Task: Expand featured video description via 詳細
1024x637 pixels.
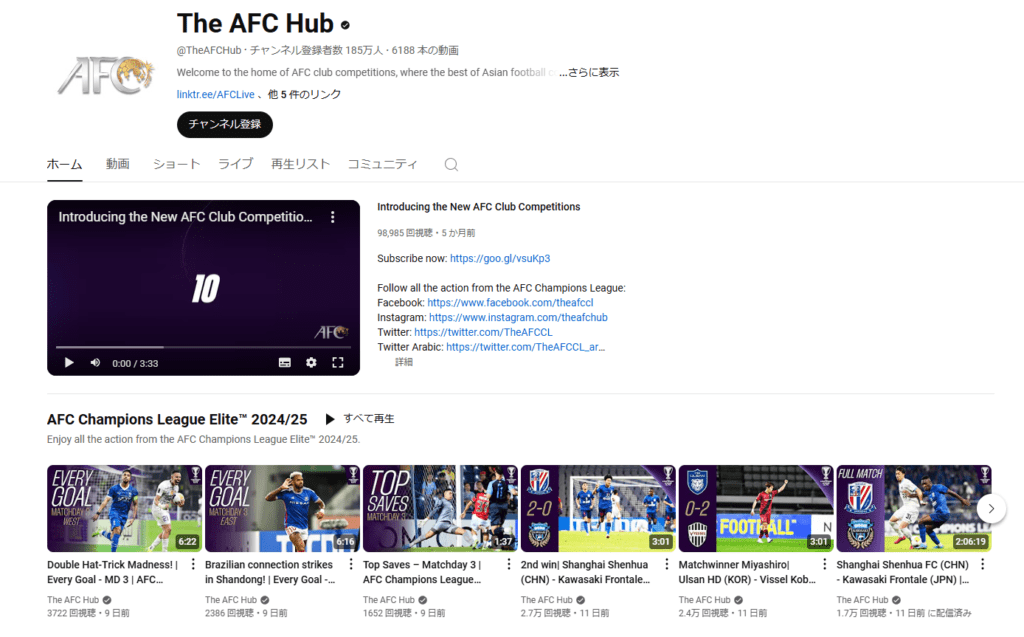Action: pos(403,362)
